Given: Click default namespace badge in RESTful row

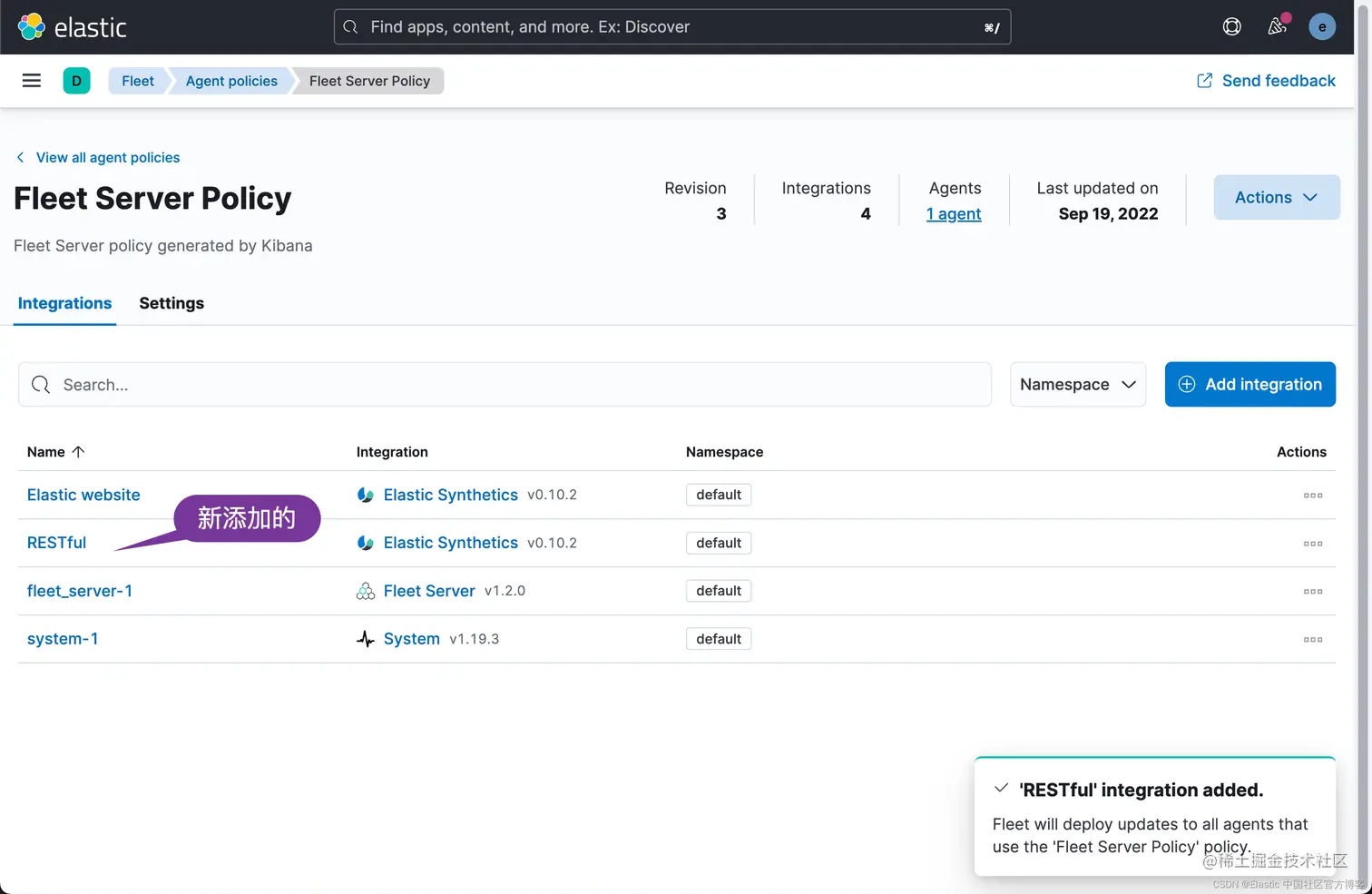Looking at the screenshot, I should pos(719,543).
